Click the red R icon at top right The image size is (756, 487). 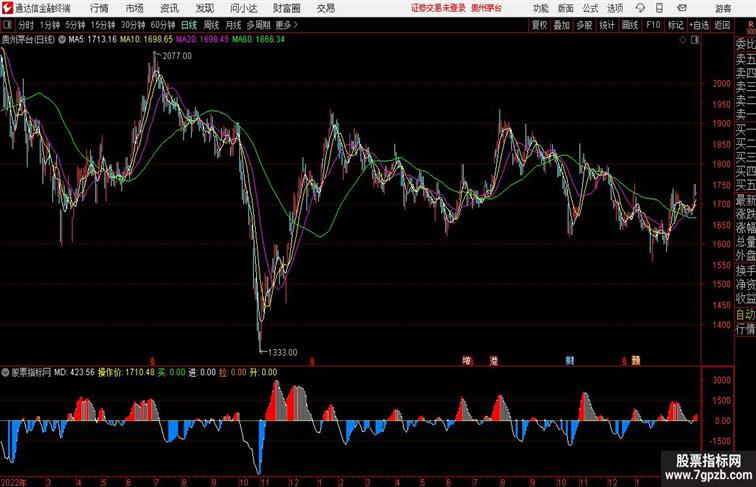pyautogui.click(x=751, y=25)
